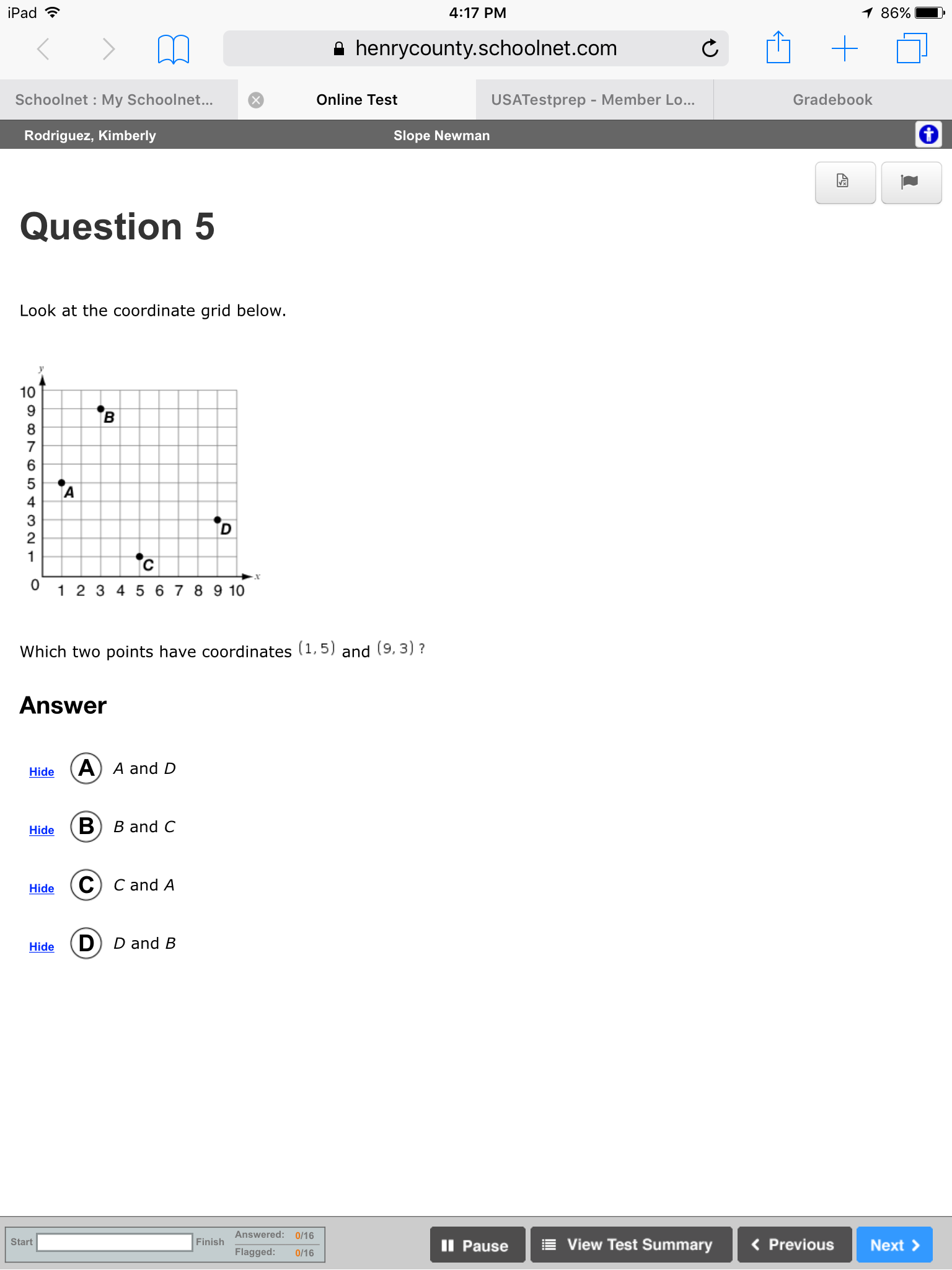Open the formula reference sheet icon

[845, 182]
